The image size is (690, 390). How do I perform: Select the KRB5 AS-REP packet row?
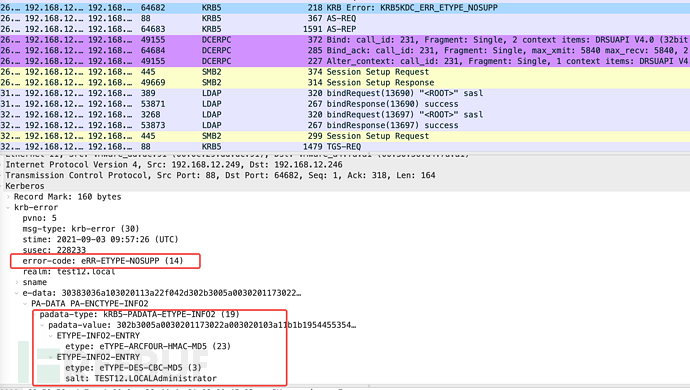345,29
